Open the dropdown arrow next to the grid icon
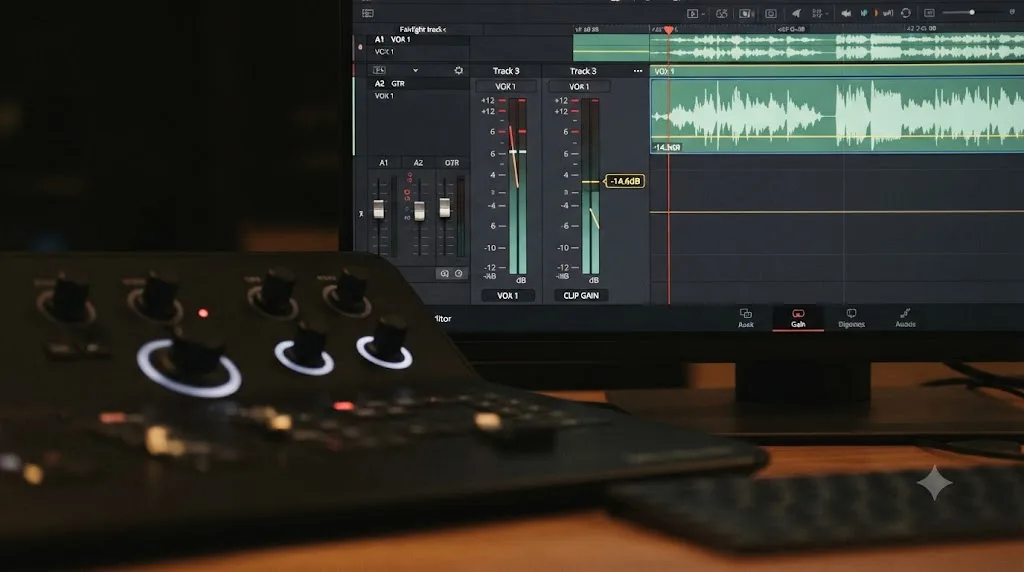This screenshot has height=572, width=1024. [x=827, y=14]
